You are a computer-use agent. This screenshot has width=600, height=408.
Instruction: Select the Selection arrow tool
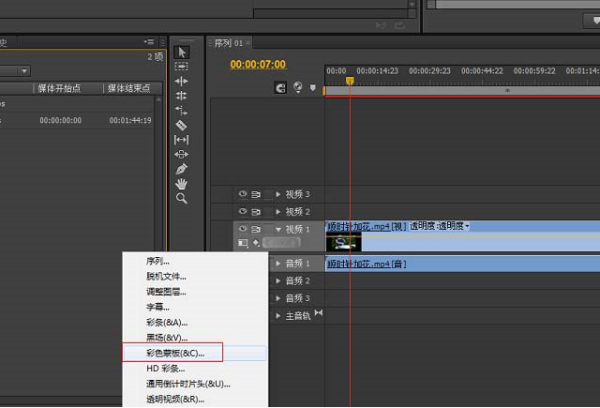(181, 51)
